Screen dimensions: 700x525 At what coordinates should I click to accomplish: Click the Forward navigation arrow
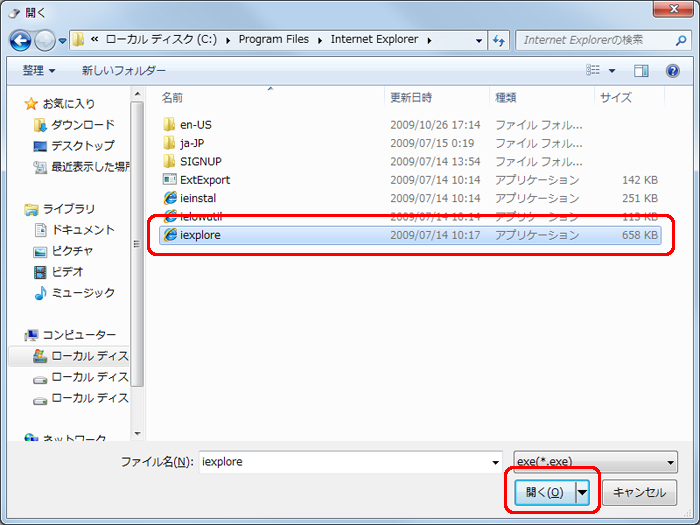[x=45, y=41]
